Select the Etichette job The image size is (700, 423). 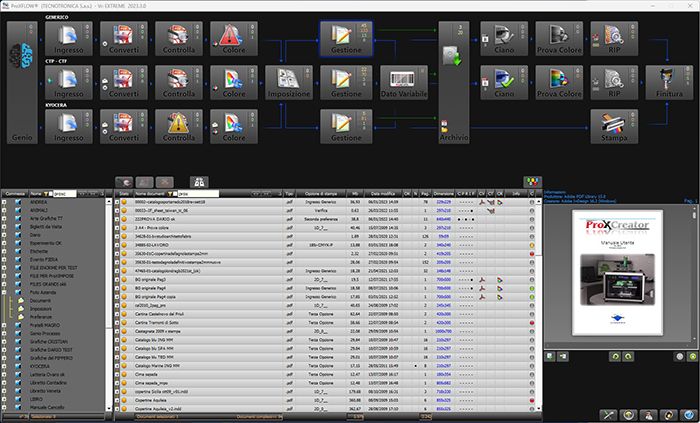click(x=38, y=251)
